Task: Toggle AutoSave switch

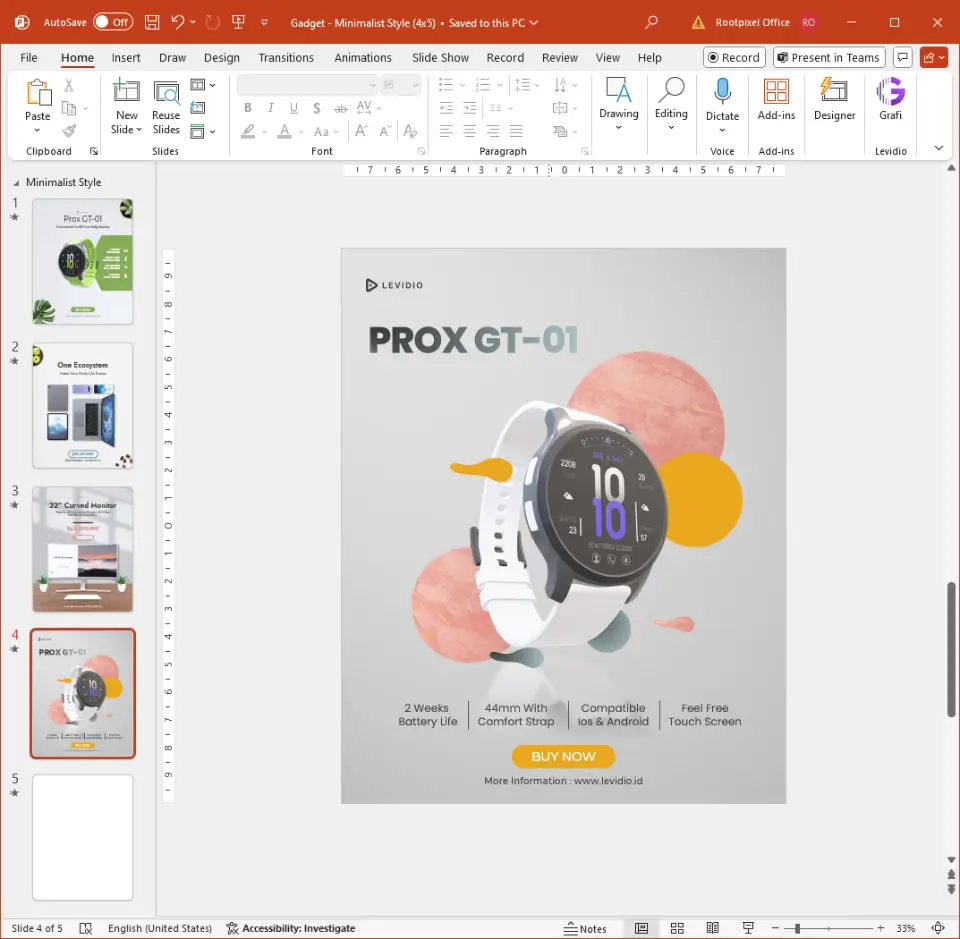Action: 113,22
